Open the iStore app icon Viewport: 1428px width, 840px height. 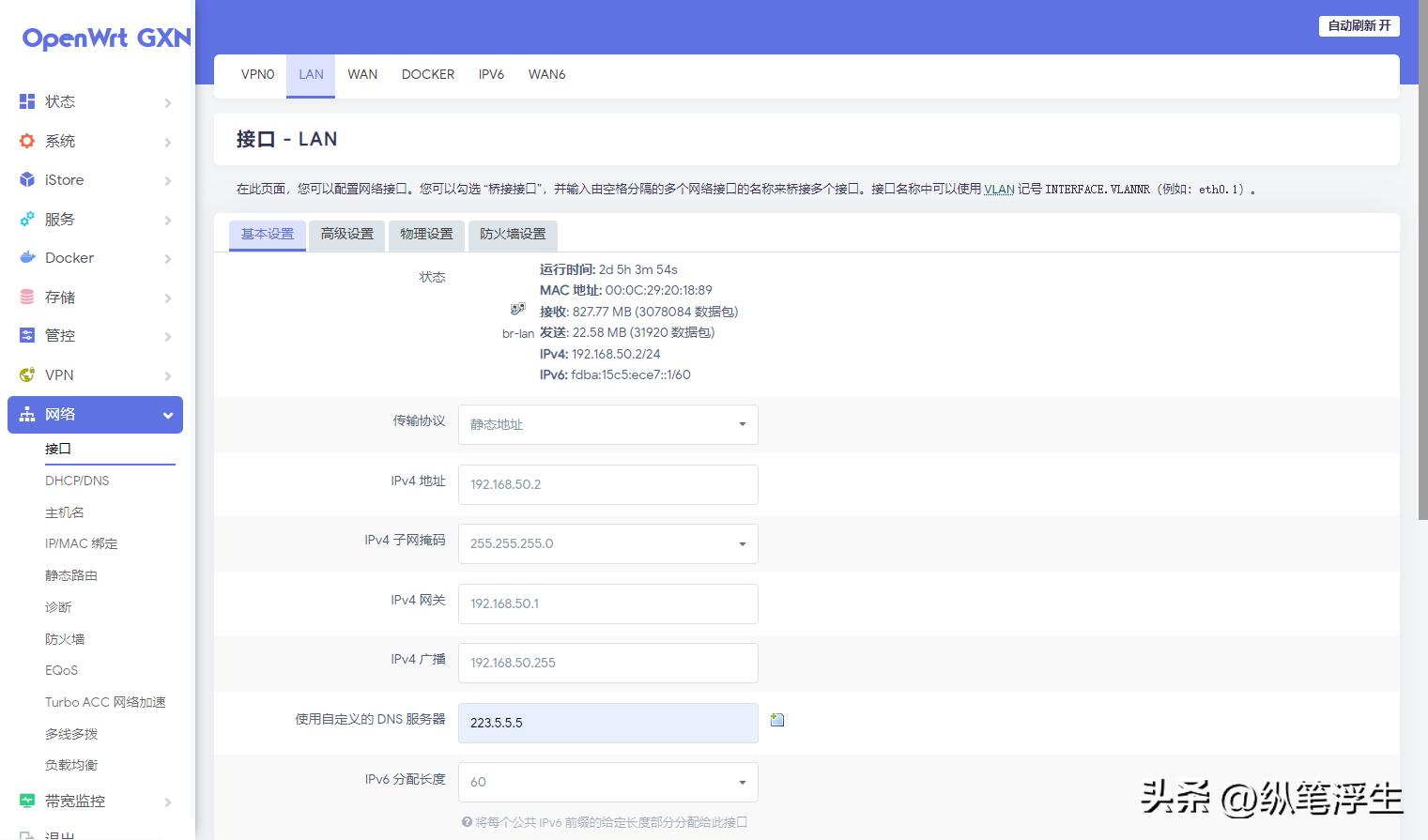(25, 180)
